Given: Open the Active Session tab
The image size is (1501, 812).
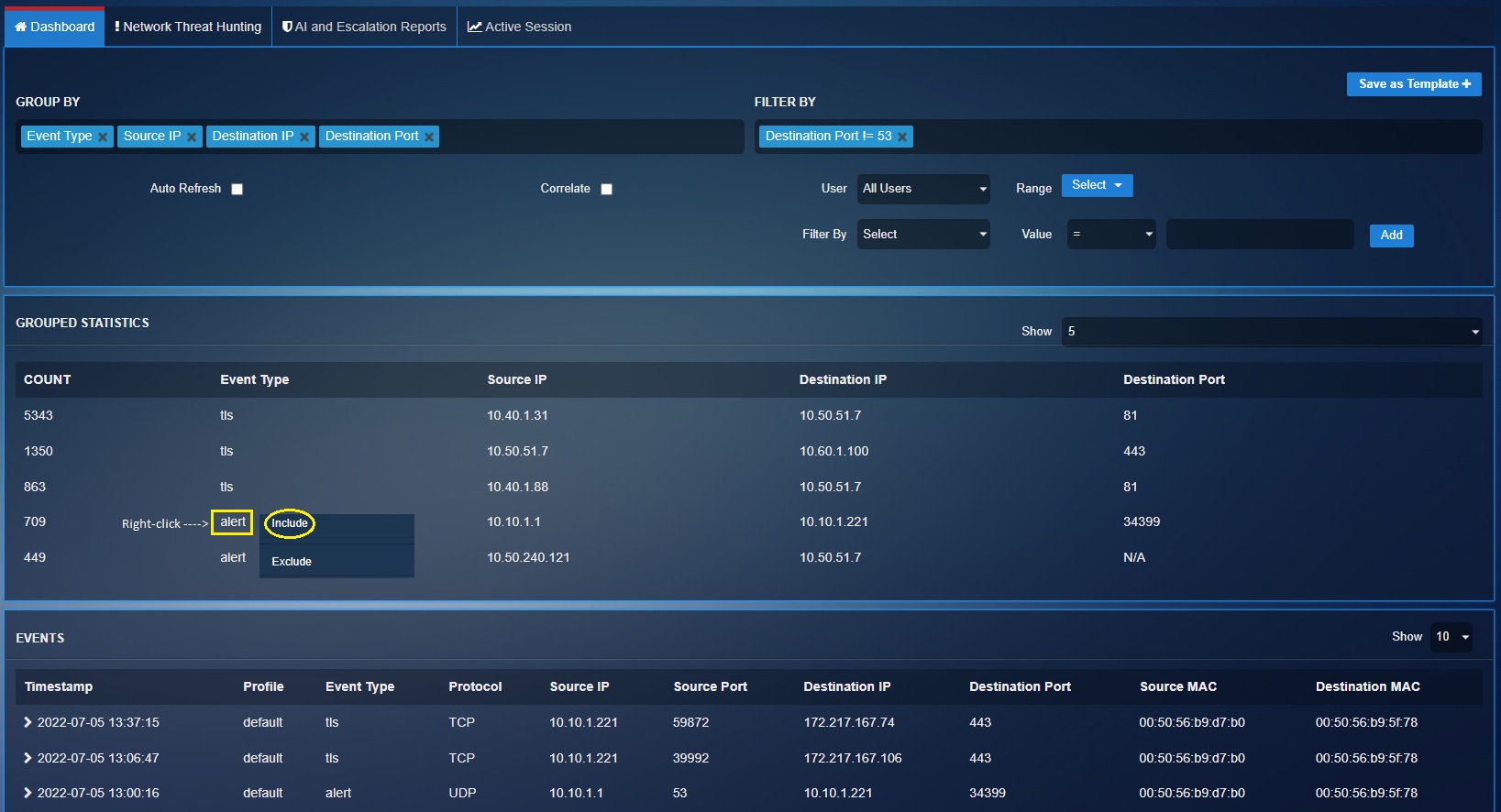Looking at the screenshot, I should pos(519,27).
